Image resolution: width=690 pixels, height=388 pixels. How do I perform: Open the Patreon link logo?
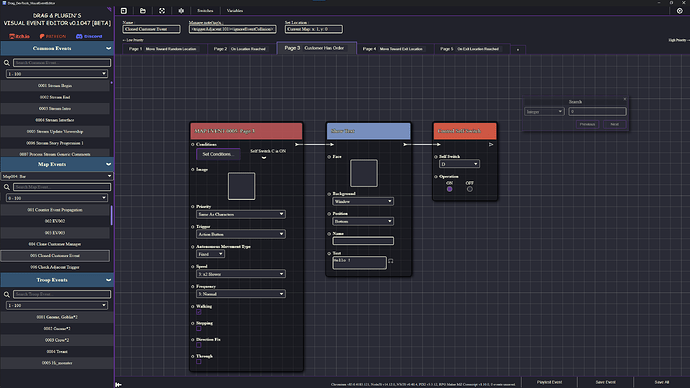point(53,36)
